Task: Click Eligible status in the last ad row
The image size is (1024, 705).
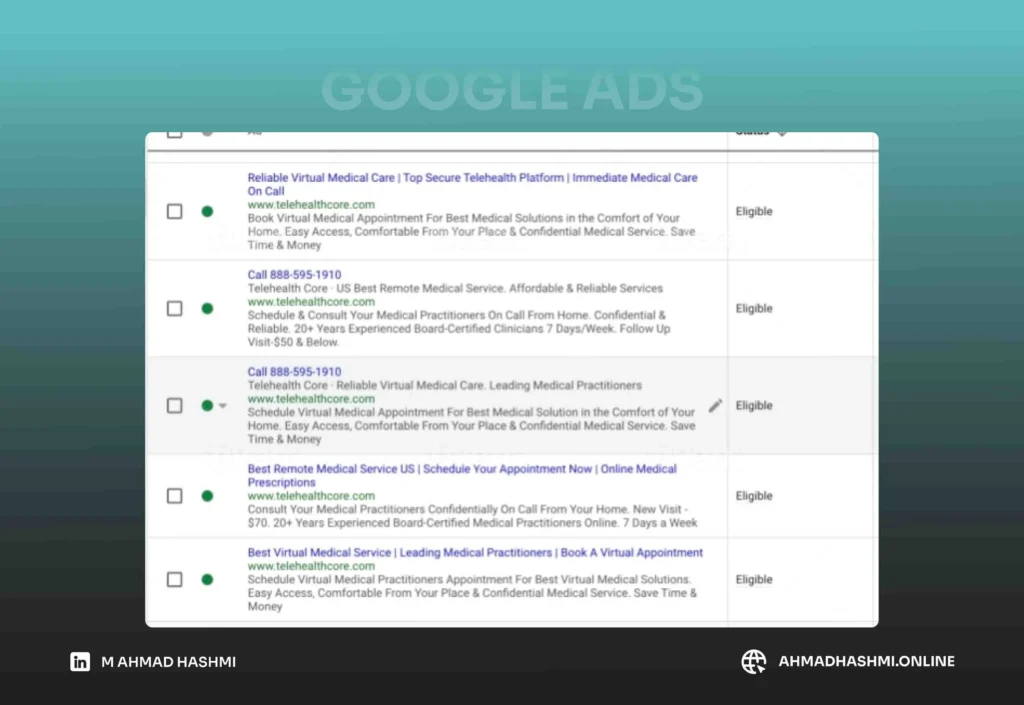Action: click(754, 579)
